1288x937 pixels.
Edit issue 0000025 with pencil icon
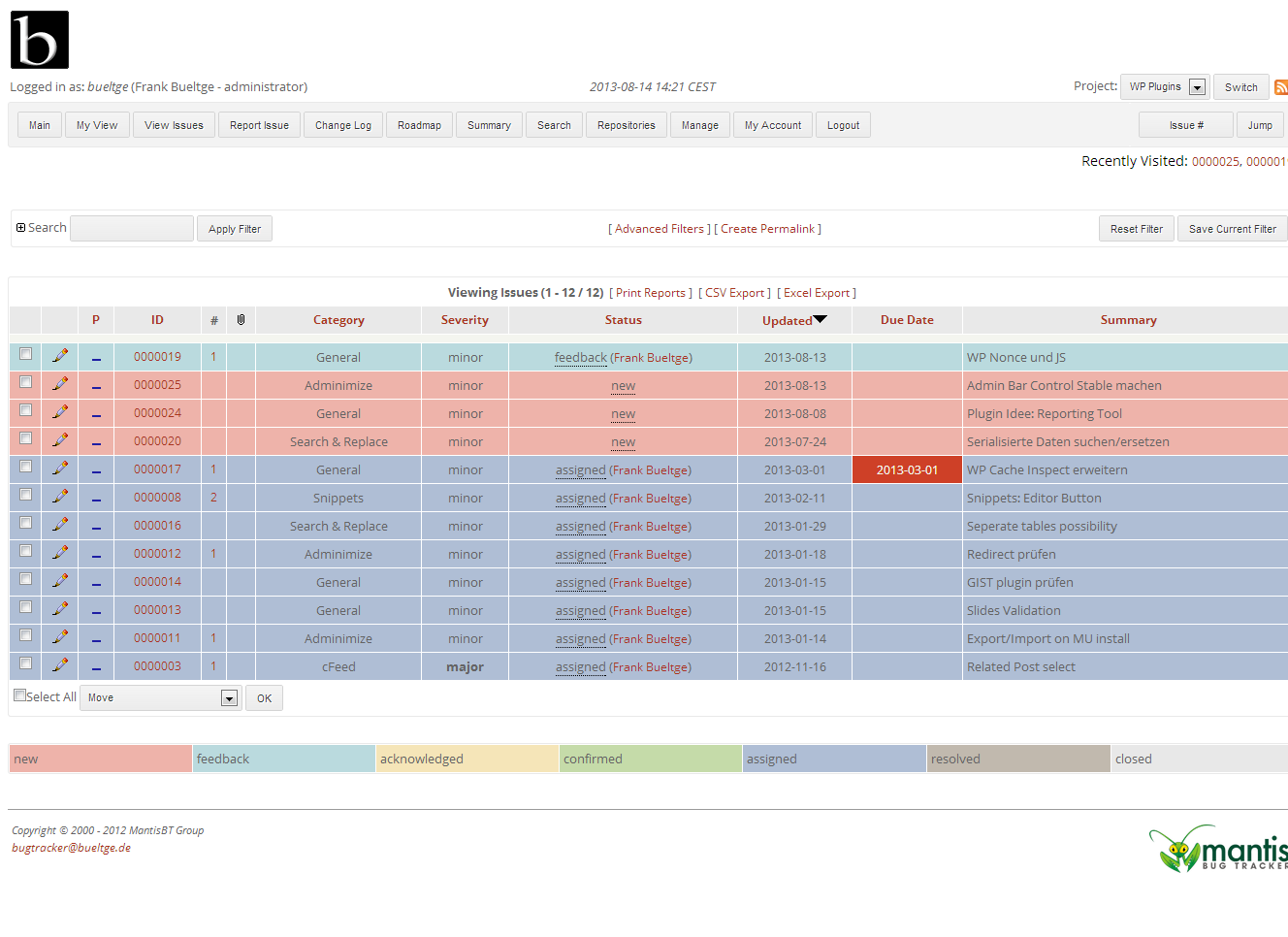coord(60,384)
